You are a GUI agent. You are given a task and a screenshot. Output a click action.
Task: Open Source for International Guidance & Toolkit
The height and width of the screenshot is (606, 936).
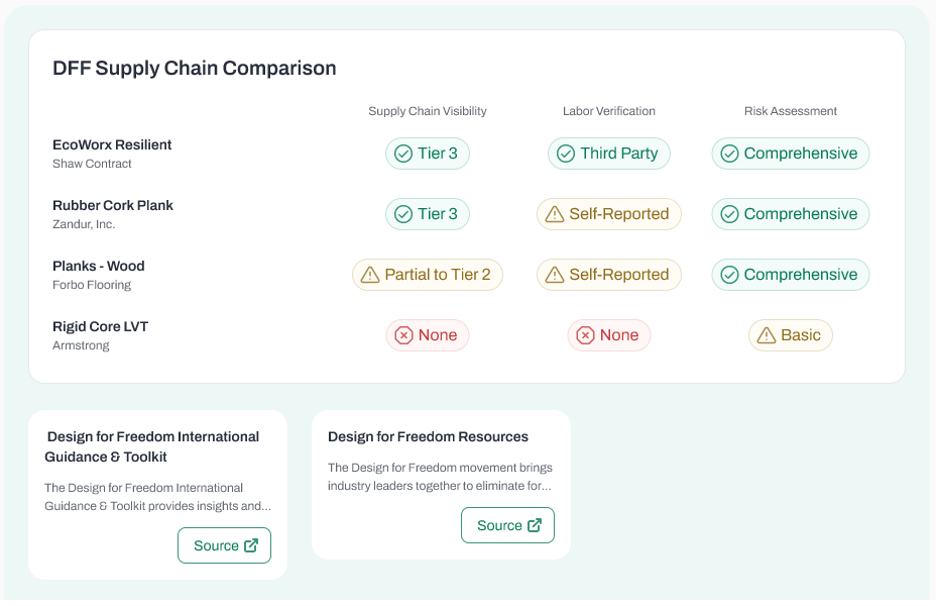(224, 545)
